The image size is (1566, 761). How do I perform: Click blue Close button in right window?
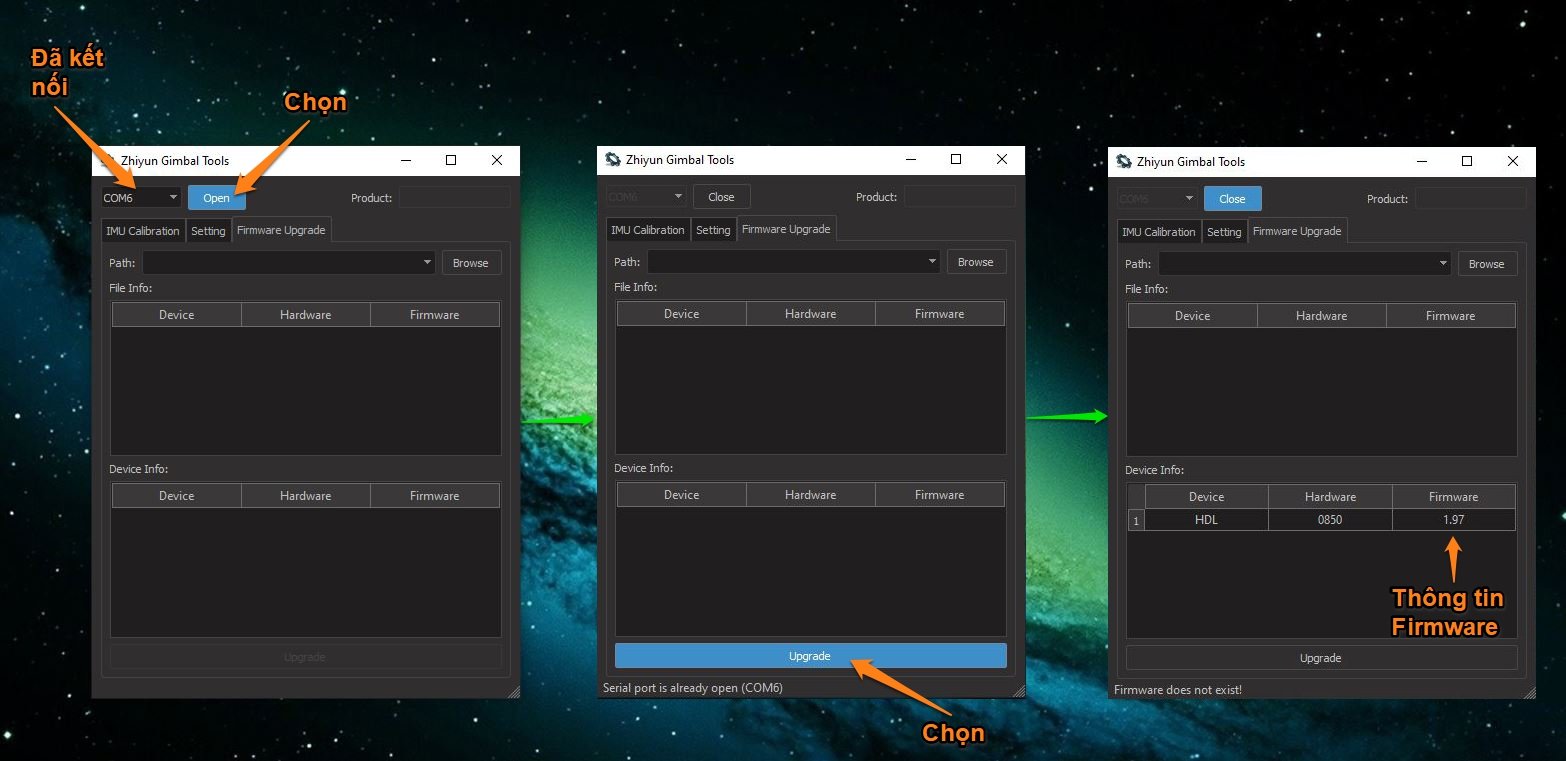(1232, 199)
